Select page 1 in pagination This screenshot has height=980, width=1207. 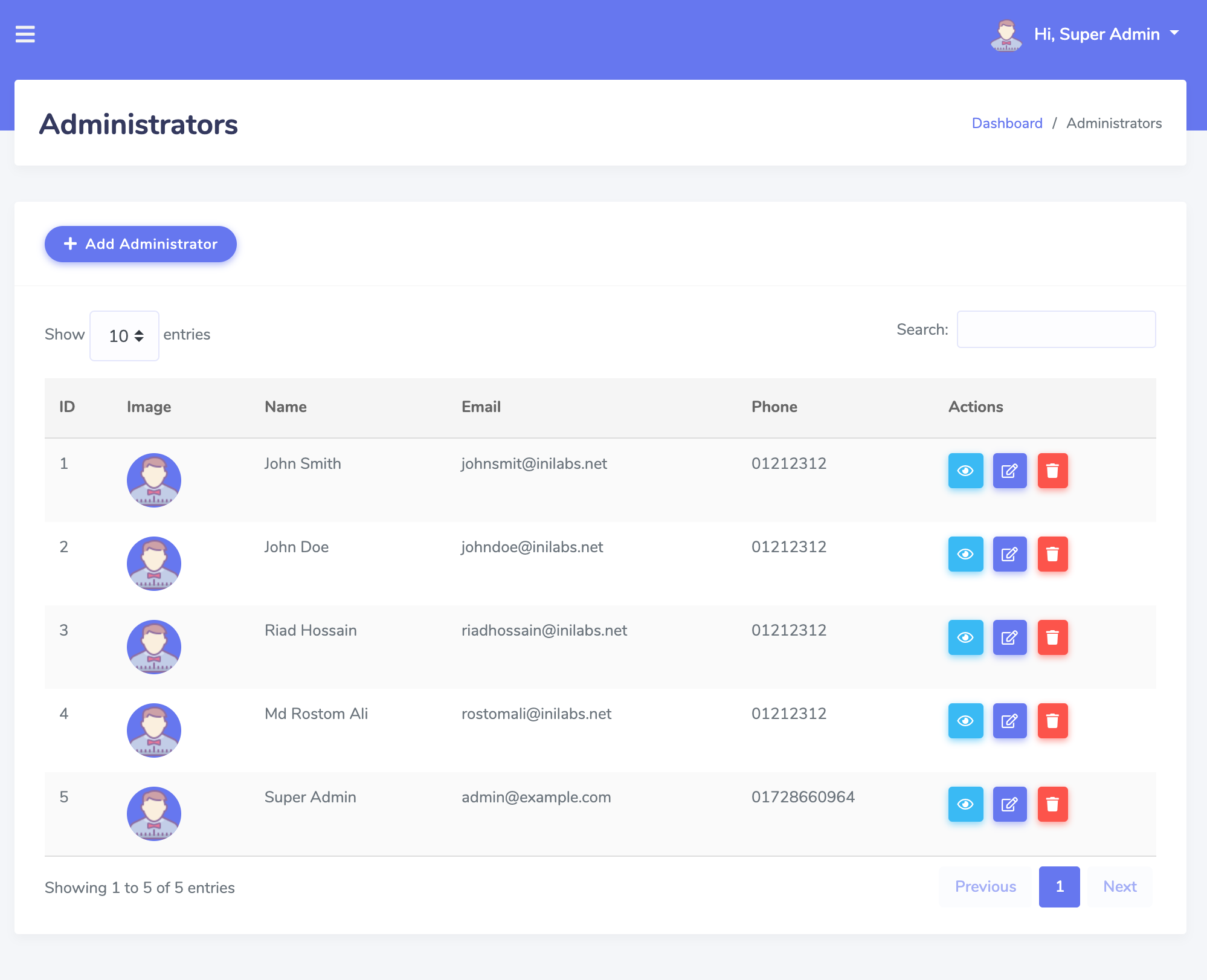pyautogui.click(x=1060, y=886)
